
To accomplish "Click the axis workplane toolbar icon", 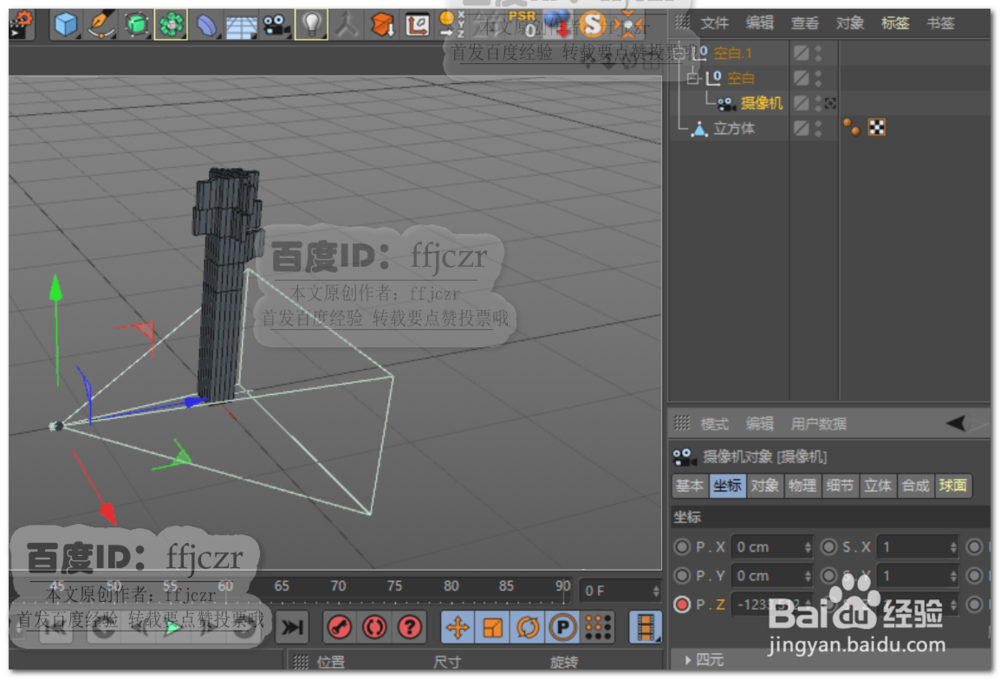I will tap(417, 25).
